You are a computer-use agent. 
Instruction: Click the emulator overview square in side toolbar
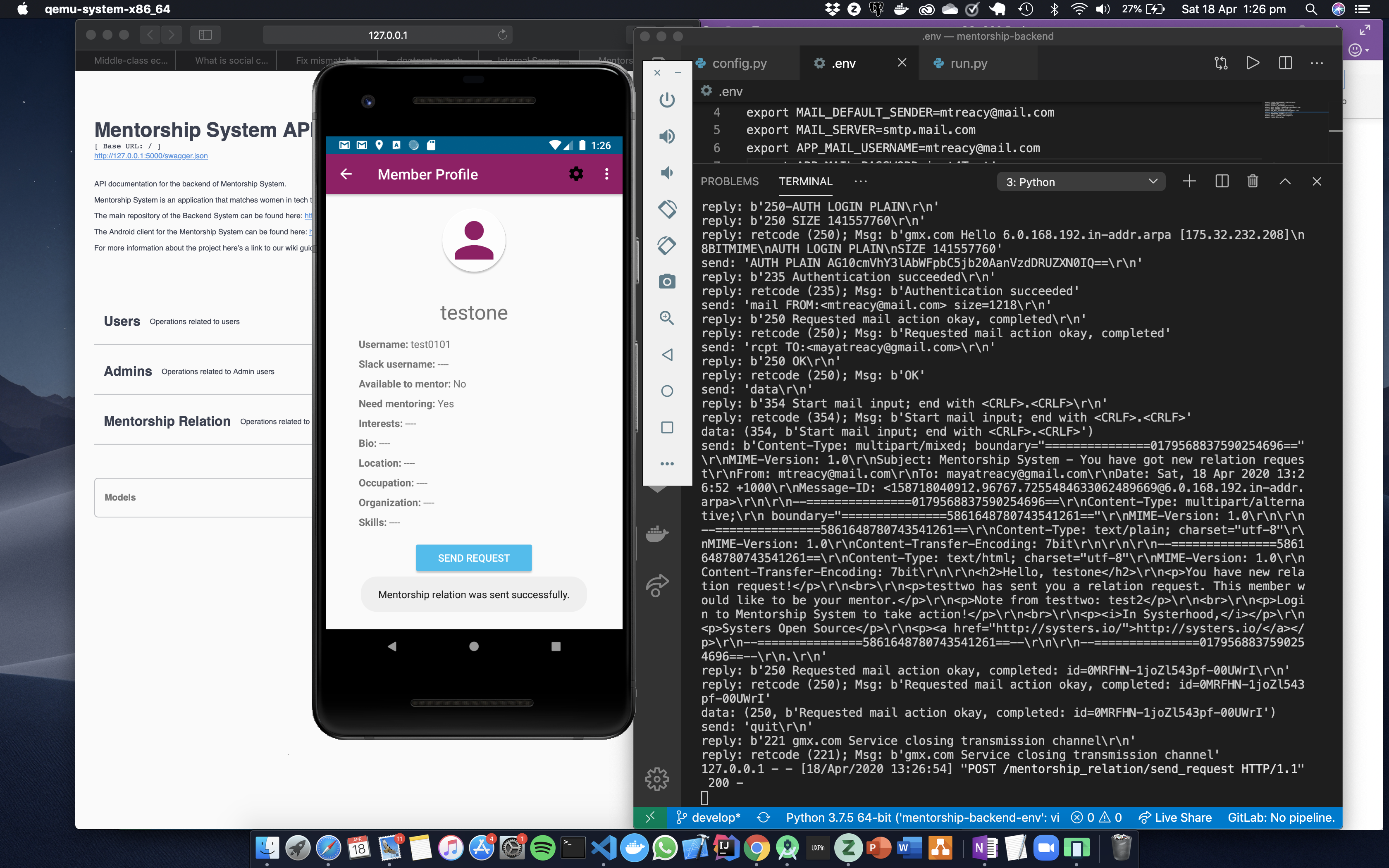coord(667,427)
